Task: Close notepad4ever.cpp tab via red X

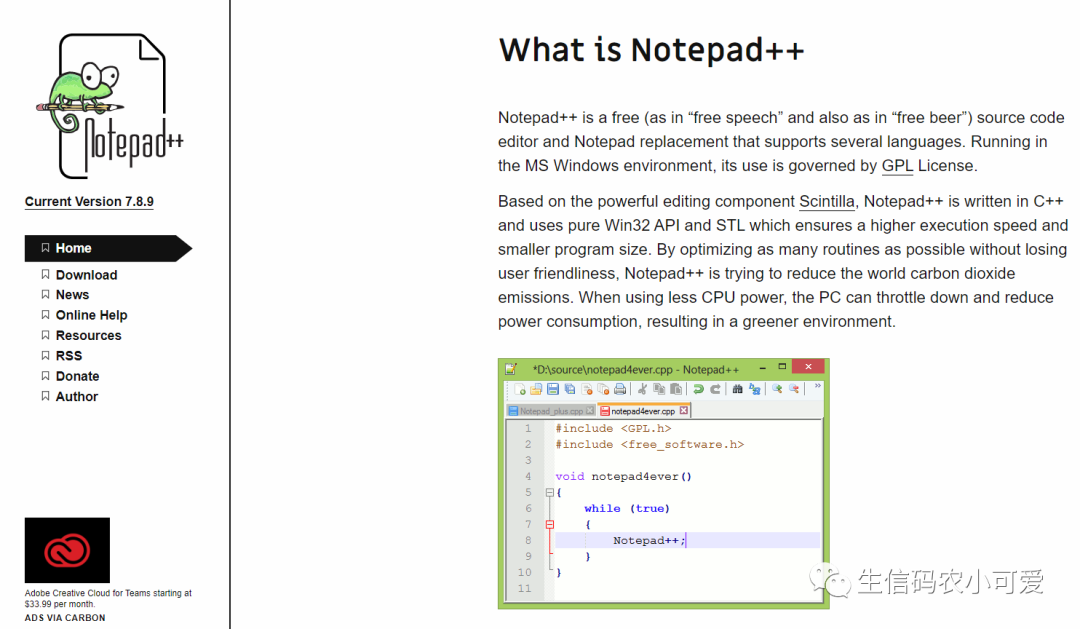Action: point(683,411)
